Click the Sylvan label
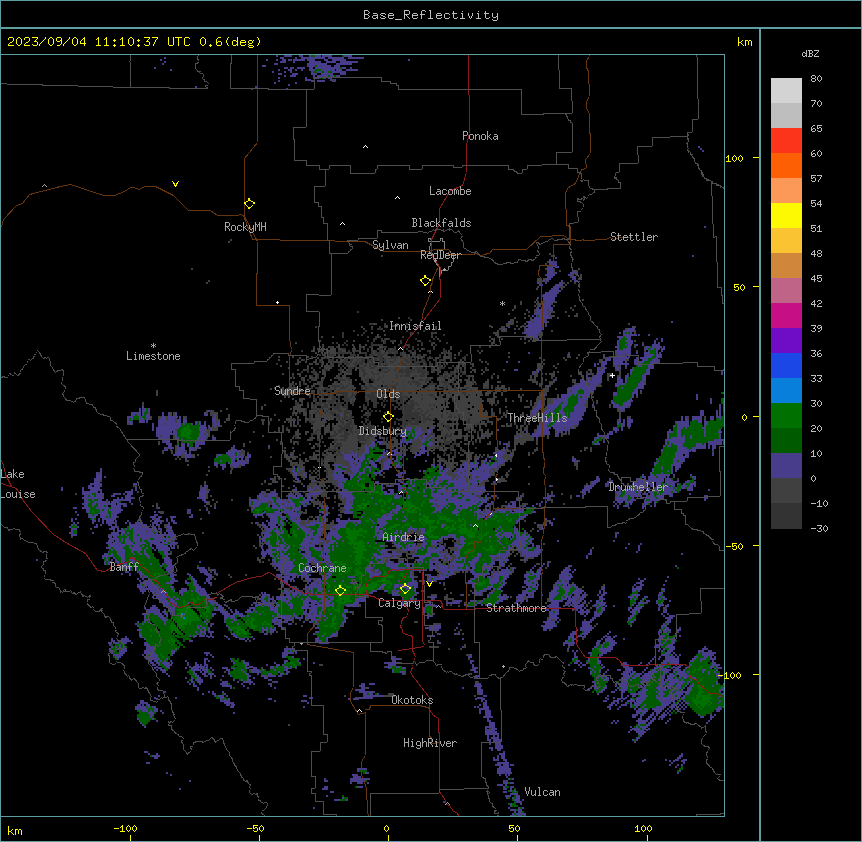This screenshot has height=842, width=862. (x=390, y=245)
